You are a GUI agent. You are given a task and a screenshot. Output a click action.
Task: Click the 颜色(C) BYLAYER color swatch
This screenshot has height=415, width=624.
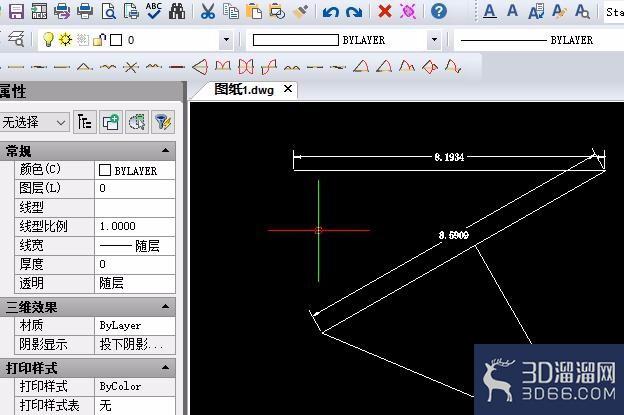click(x=105, y=170)
